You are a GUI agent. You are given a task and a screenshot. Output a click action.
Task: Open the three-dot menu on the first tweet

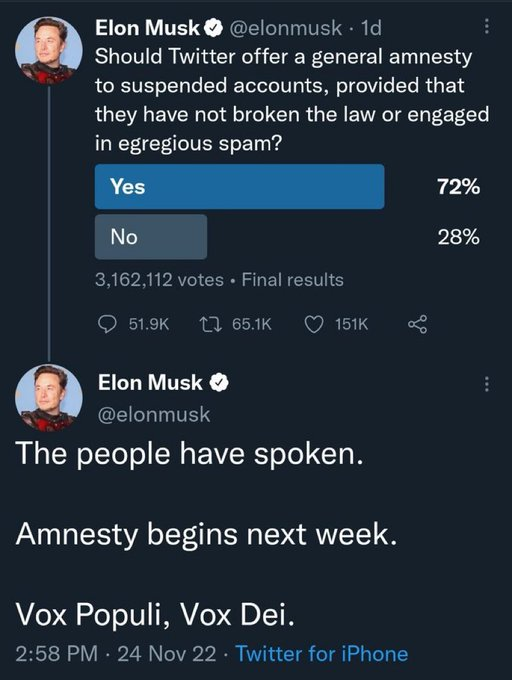point(487,26)
